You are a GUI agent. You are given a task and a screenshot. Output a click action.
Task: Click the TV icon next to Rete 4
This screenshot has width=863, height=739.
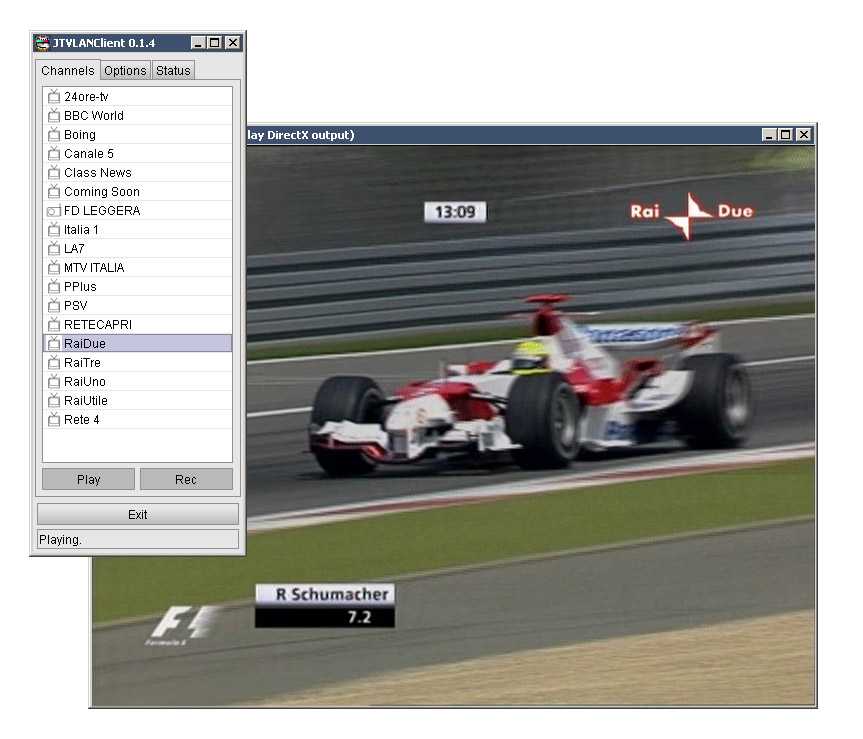tap(53, 420)
